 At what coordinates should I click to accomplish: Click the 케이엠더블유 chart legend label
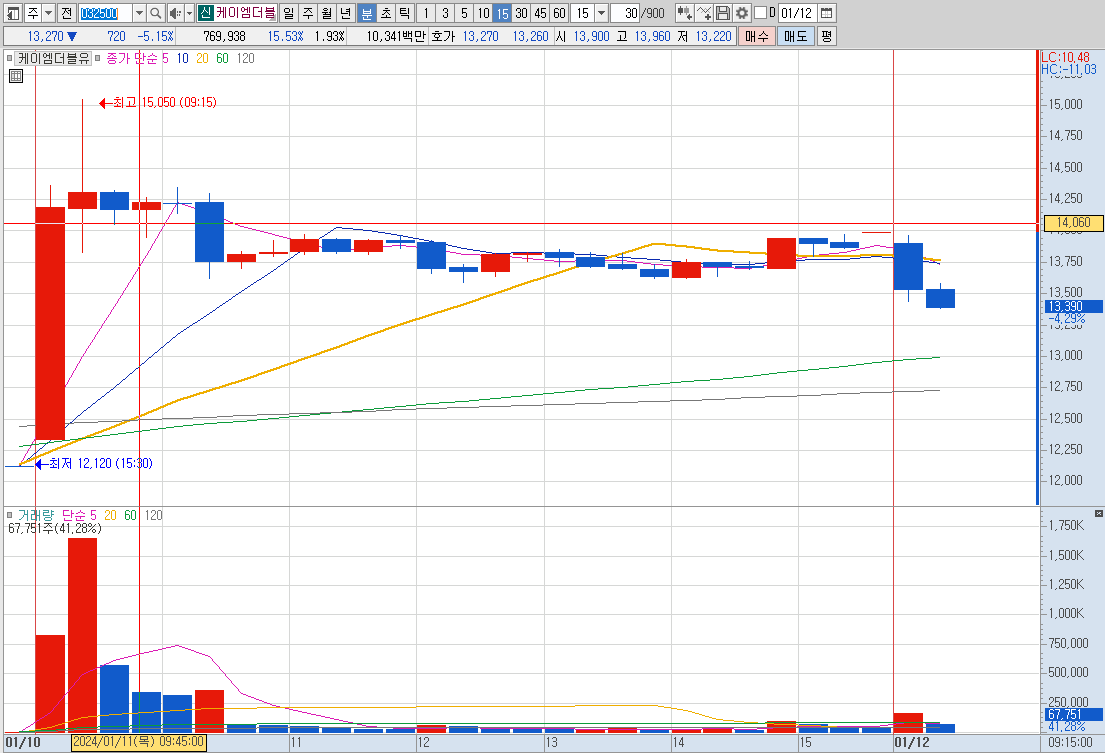(x=54, y=58)
